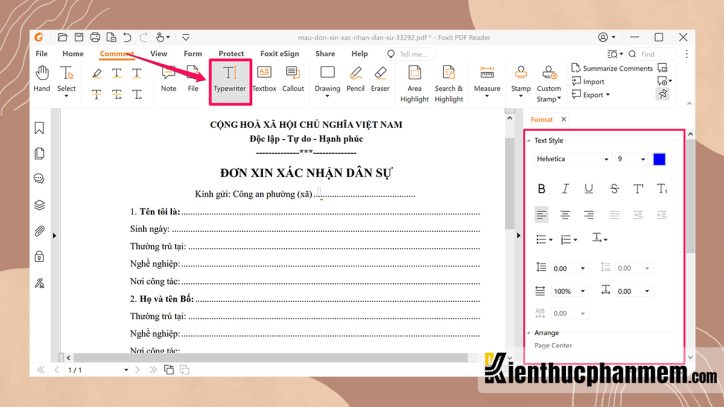Undo the last action
724x407 pixels.
[x=127, y=37]
